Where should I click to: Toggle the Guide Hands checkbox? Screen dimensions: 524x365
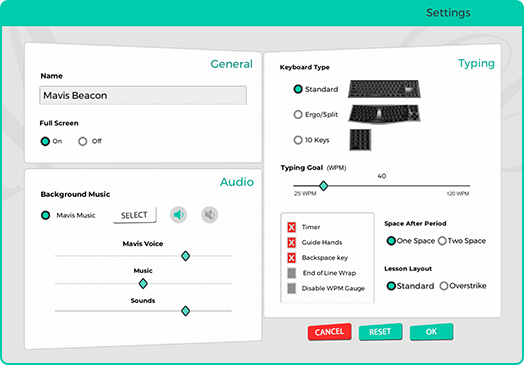click(291, 242)
